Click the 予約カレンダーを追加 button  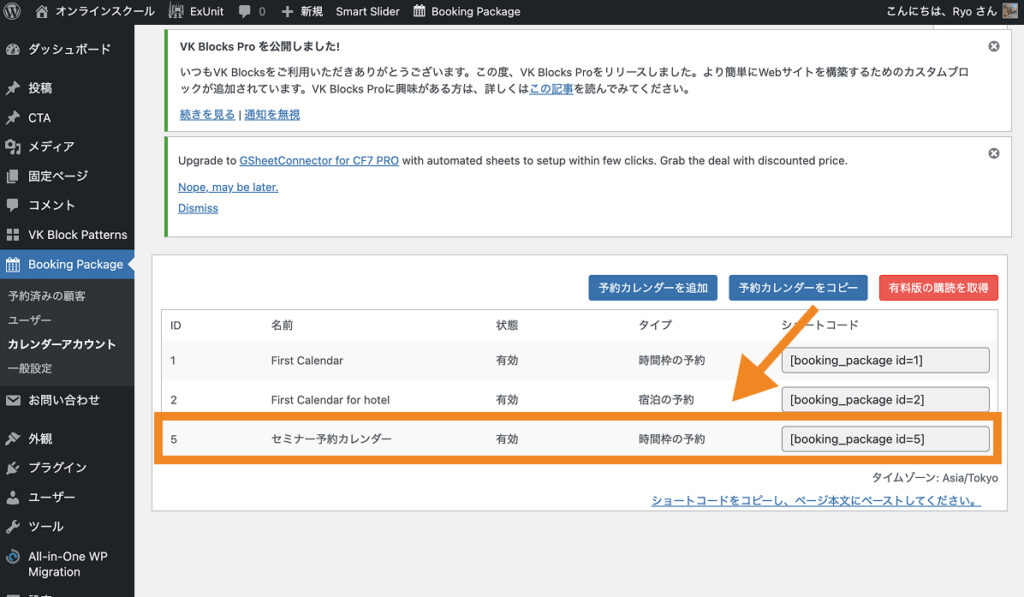point(653,288)
